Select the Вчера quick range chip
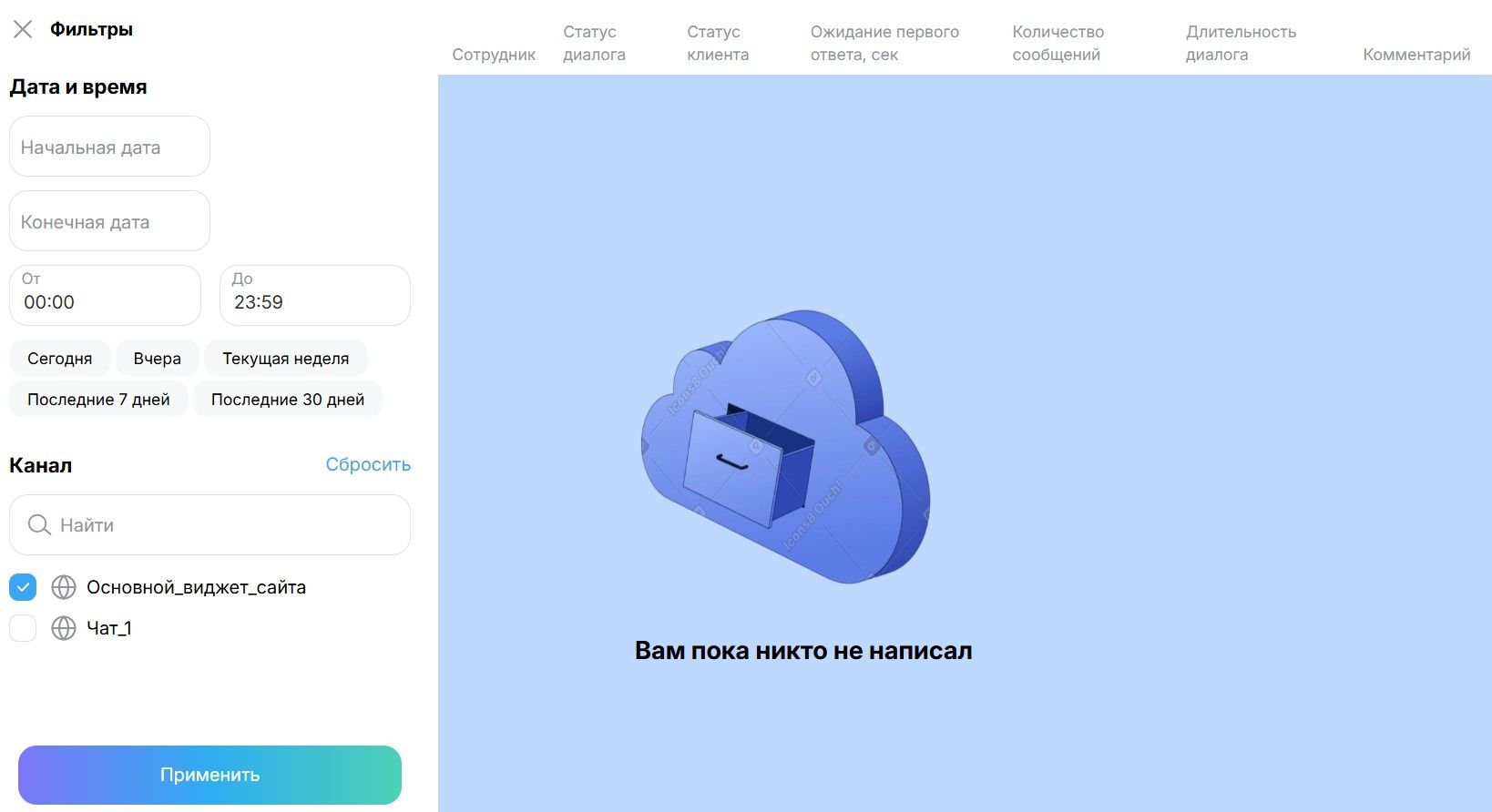This screenshot has width=1492, height=812. coord(157,359)
